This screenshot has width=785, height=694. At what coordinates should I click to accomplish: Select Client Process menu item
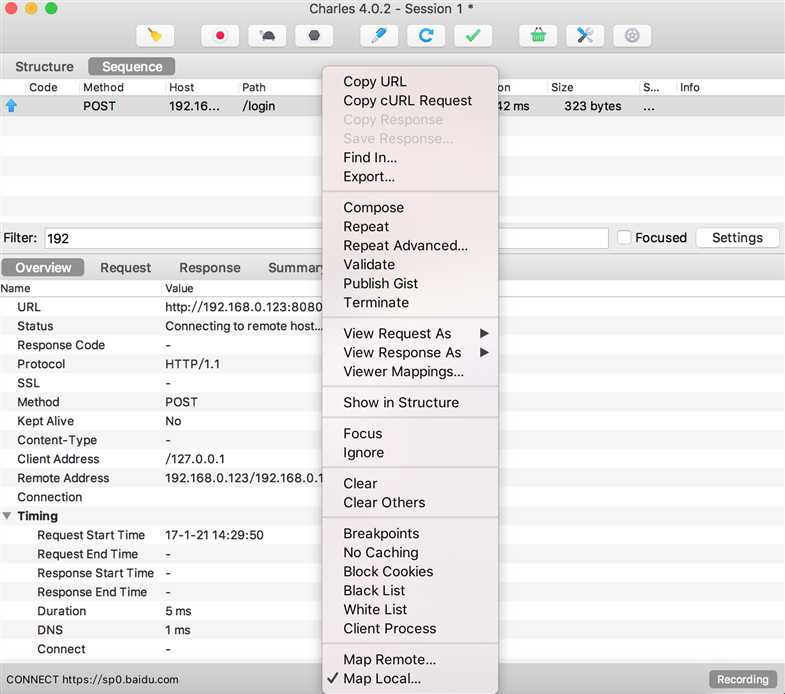click(410, 629)
